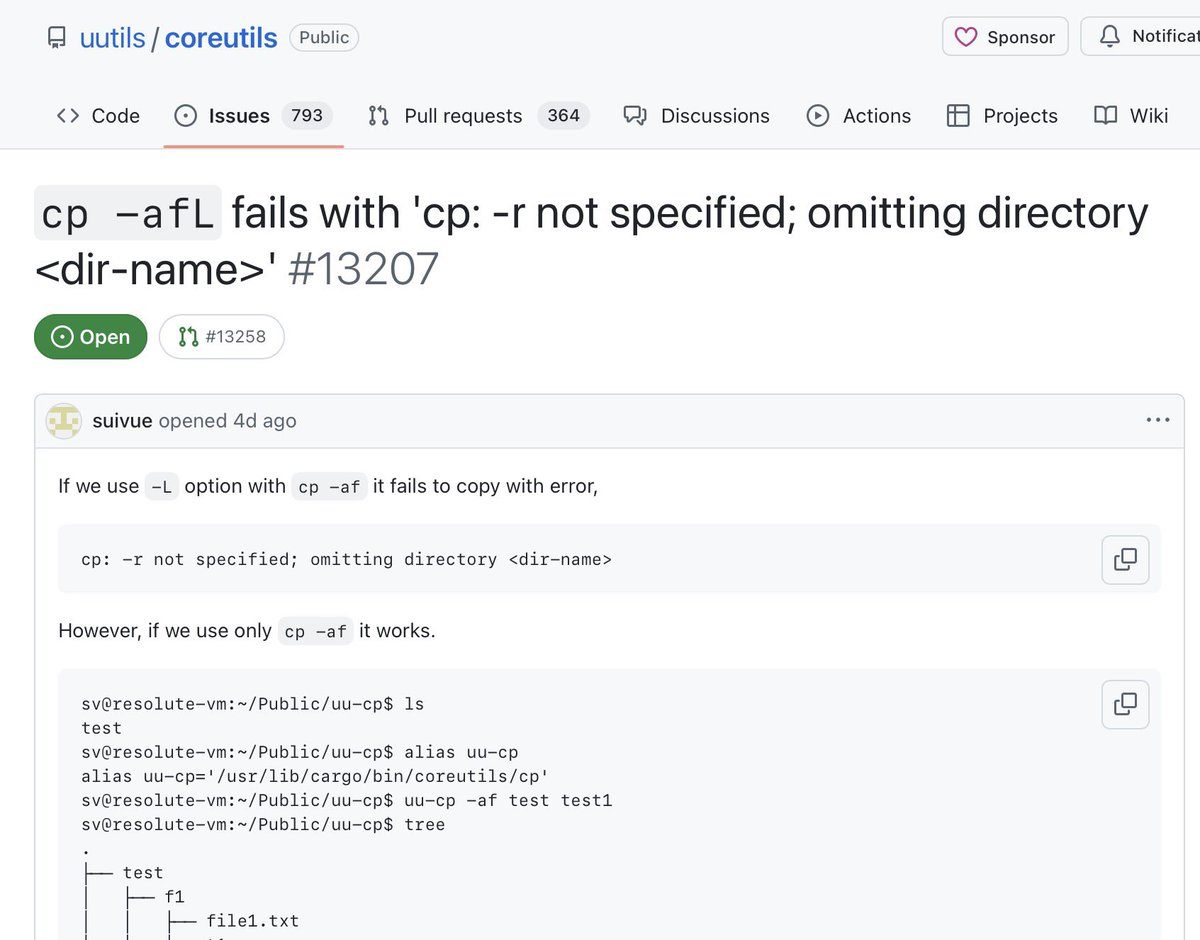Click the 'opened 4d ago' timestamp
Image resolution: width=1200 pixels, height=940 pixels.
228,421
